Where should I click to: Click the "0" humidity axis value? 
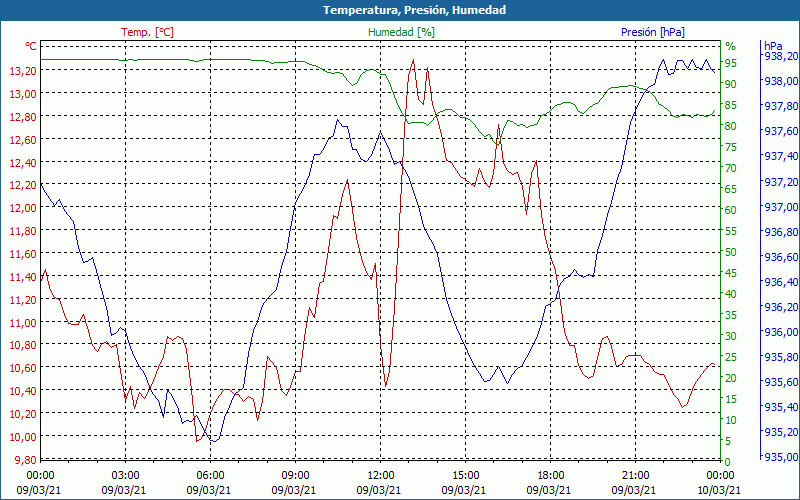click(x=728, y=462)
